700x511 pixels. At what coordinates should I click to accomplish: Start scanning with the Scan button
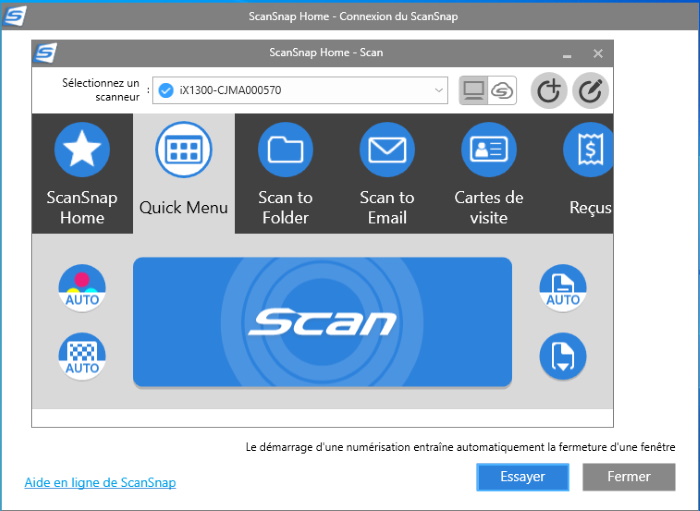pos(322,322)
